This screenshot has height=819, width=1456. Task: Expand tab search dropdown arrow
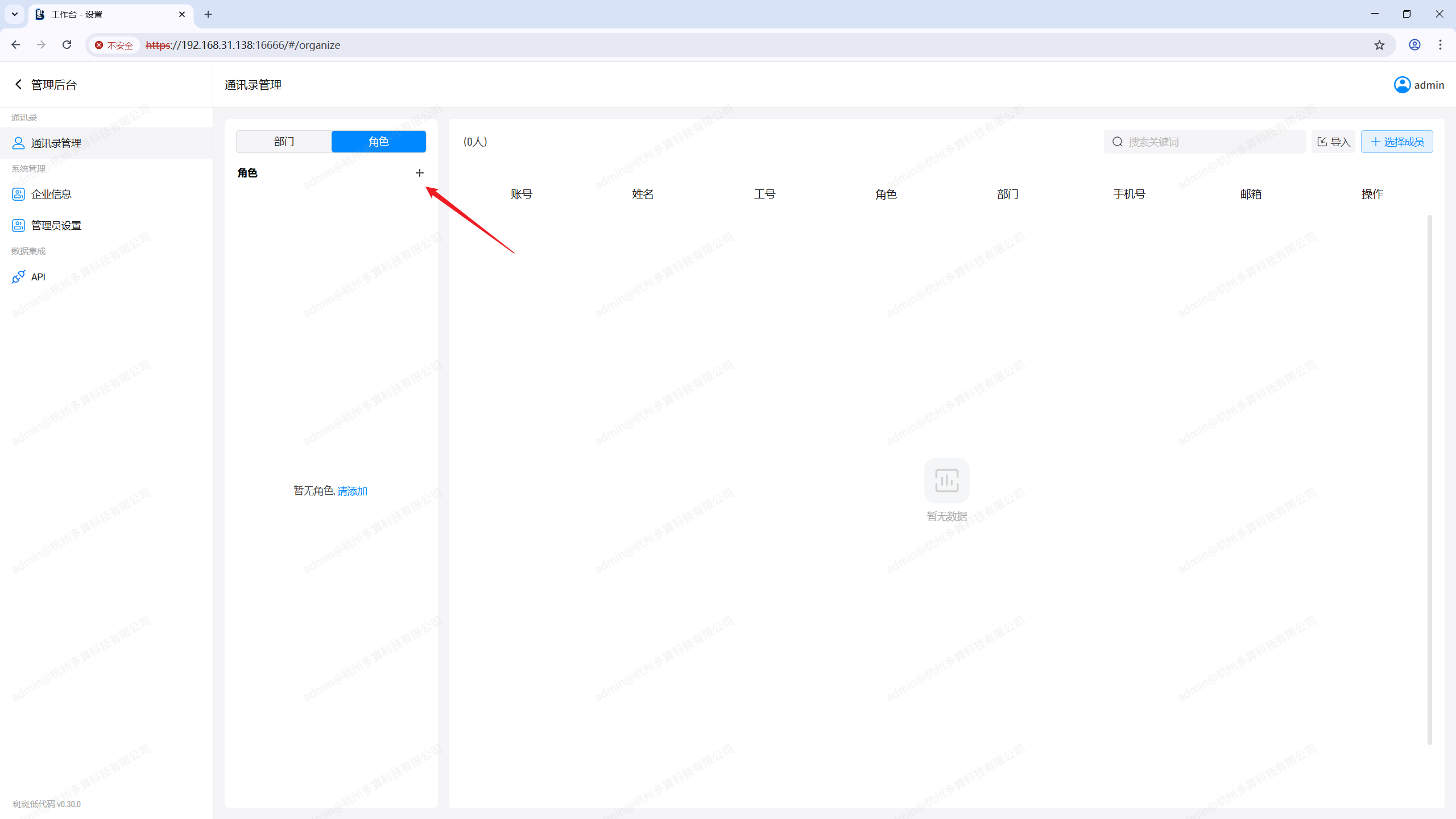point(15,14)
